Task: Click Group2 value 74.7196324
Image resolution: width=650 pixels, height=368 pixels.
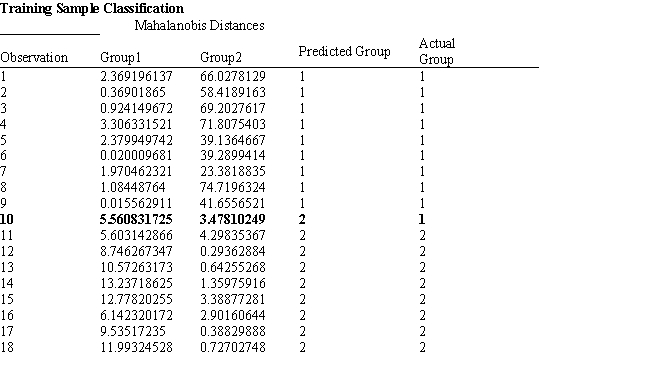Action: click(233, 187)
